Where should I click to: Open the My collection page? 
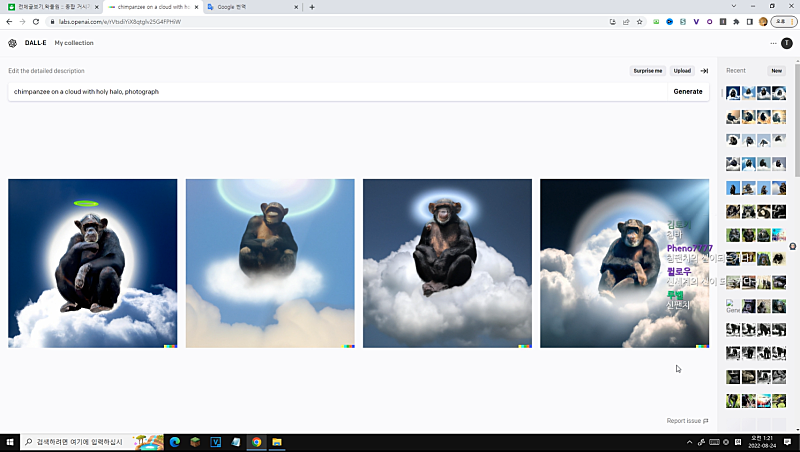74,43
